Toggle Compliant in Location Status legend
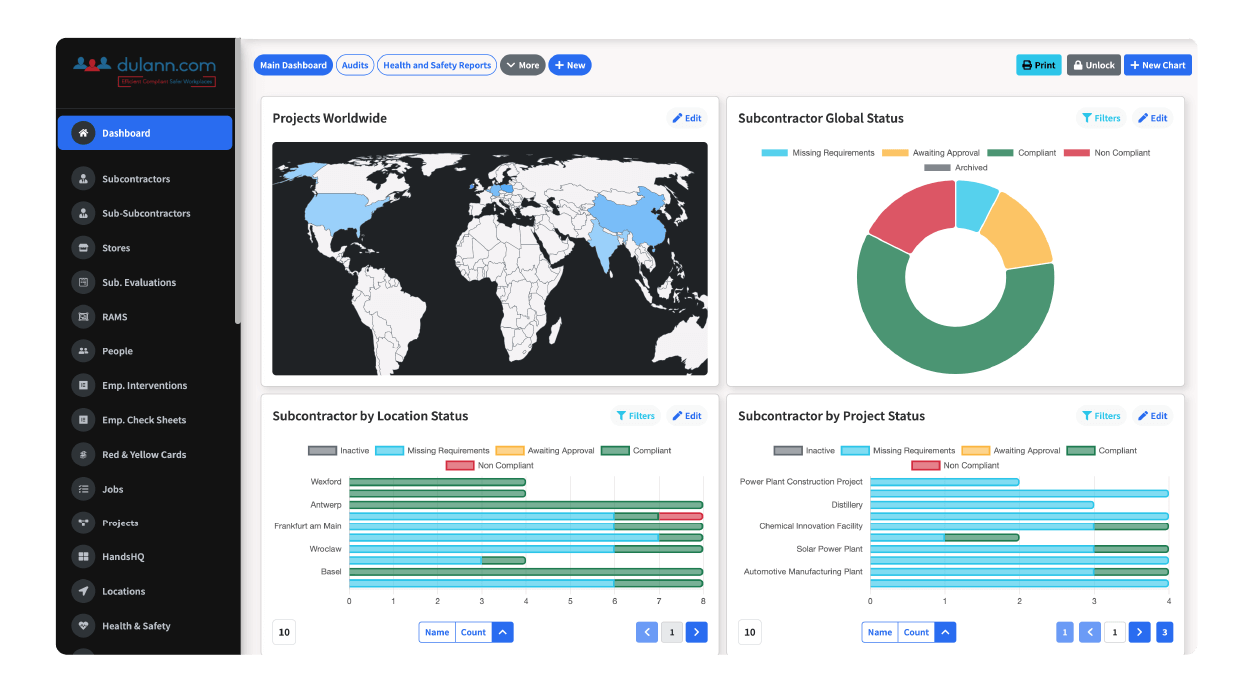The image size is (1251, 696). point(636,451)
